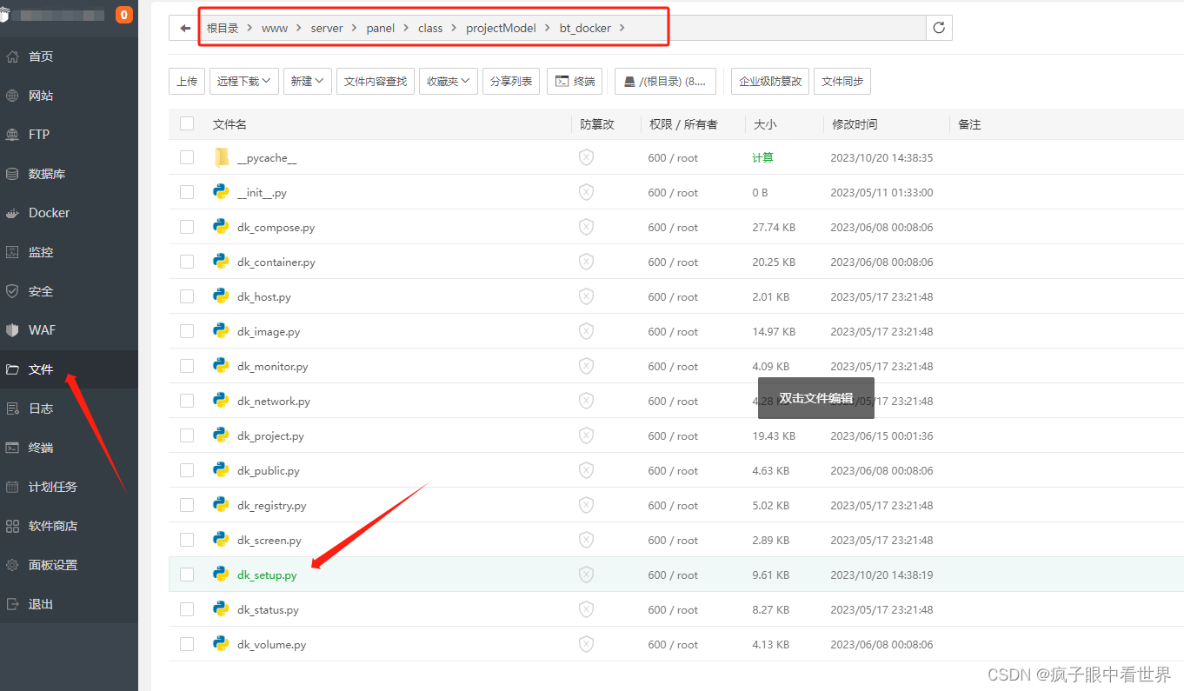
Task: Refresh the file list
Action: (x=939, y=28)
